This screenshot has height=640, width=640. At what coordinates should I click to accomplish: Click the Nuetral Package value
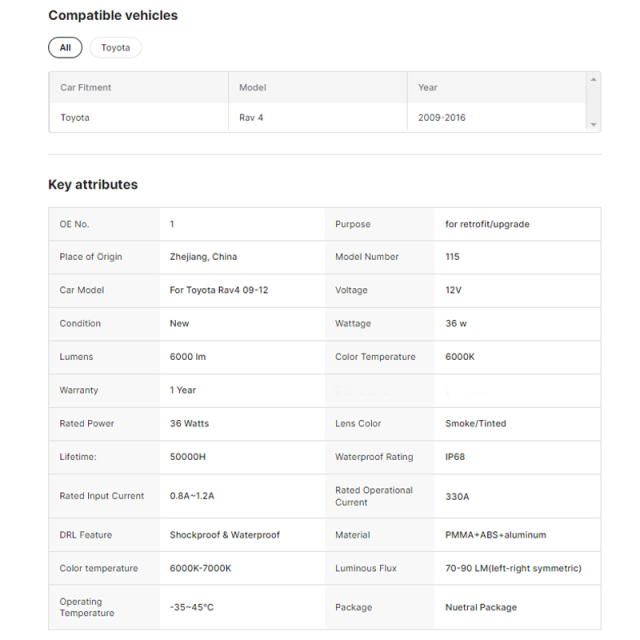(481, 607)
